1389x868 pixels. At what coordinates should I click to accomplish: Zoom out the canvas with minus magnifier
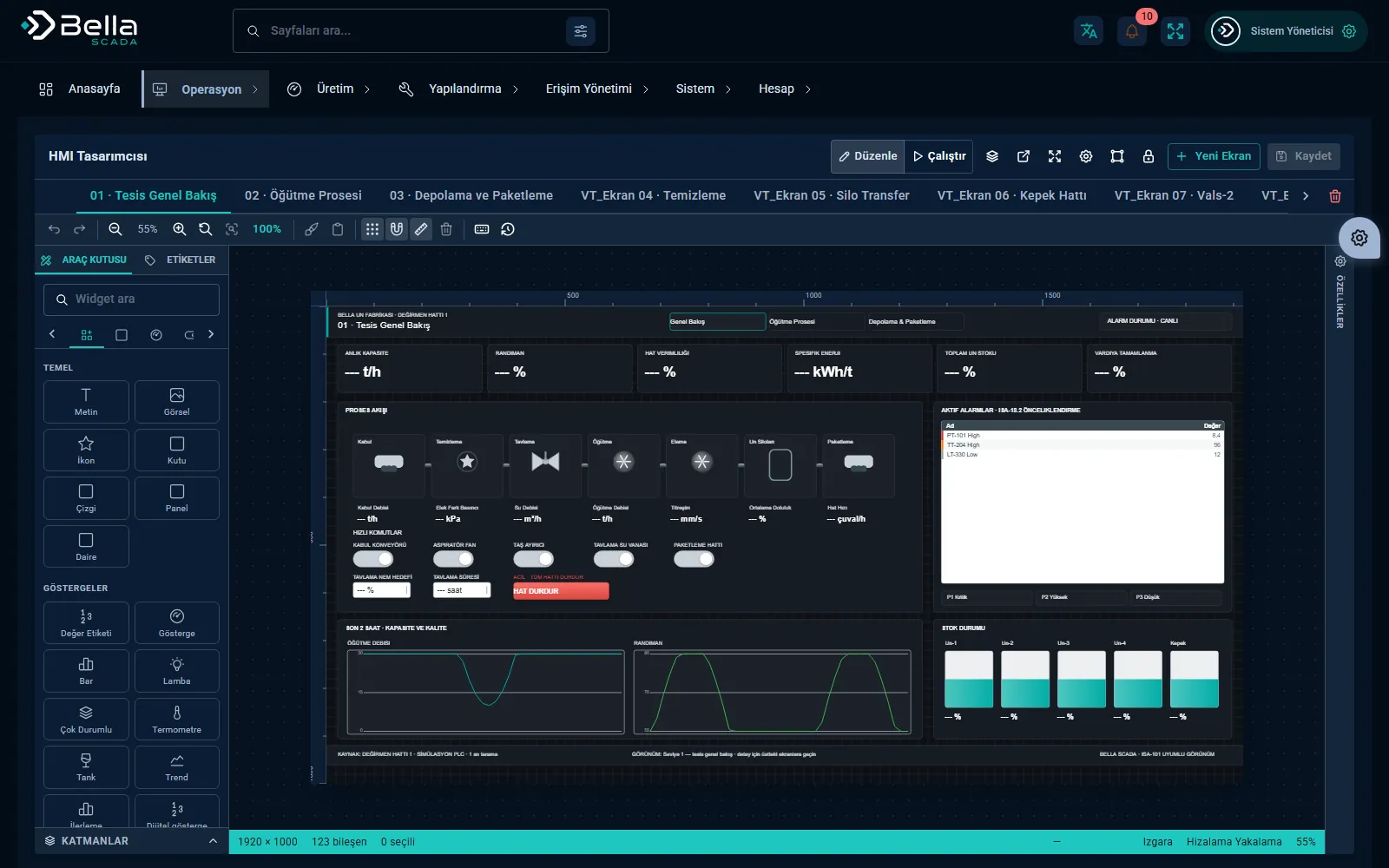pos(115,229)
